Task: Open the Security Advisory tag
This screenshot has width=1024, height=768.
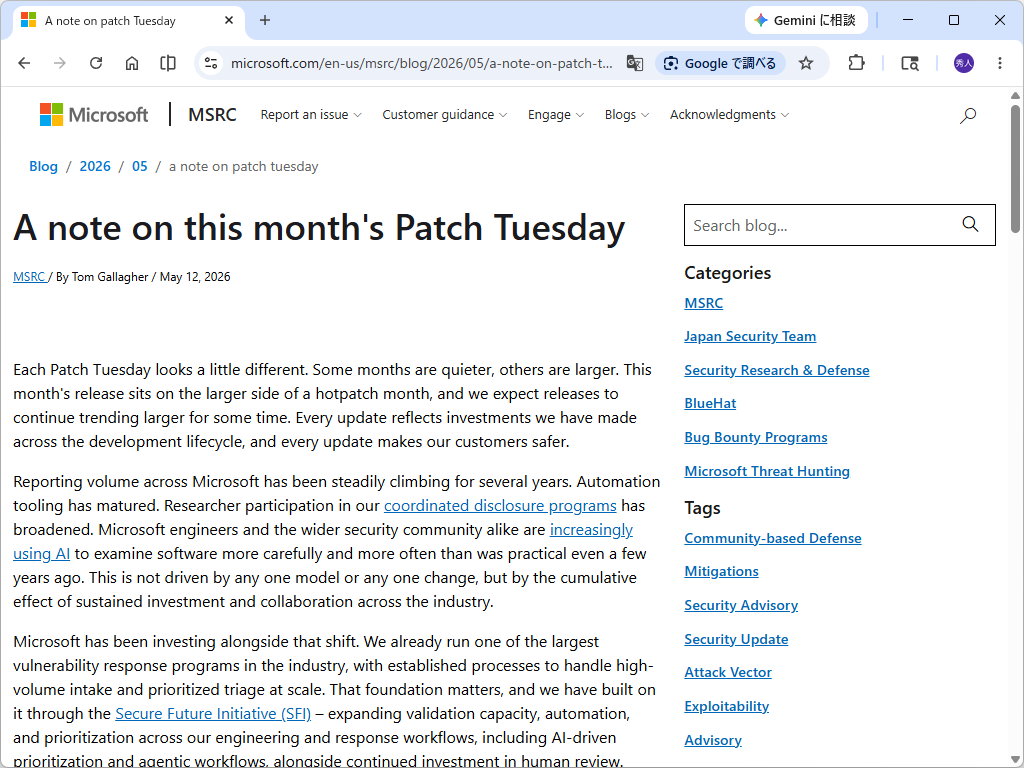Action: 741,605
